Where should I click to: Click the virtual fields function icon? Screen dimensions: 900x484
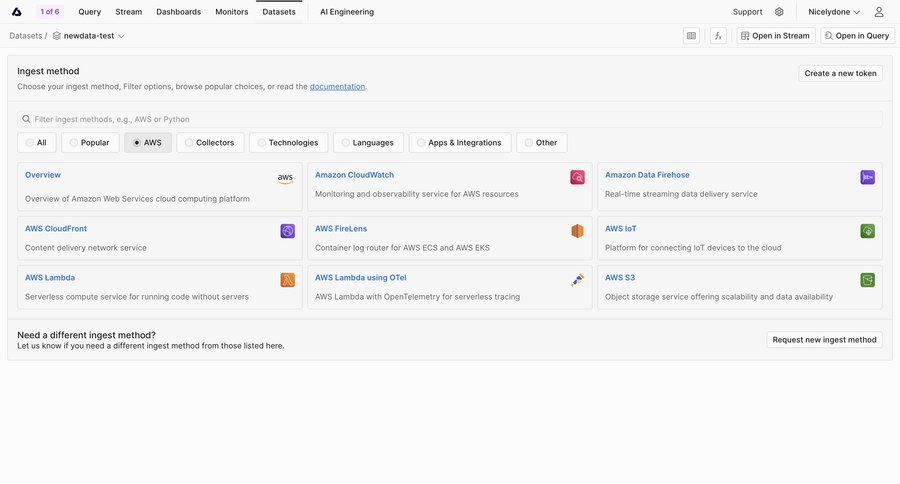[718, 36]
